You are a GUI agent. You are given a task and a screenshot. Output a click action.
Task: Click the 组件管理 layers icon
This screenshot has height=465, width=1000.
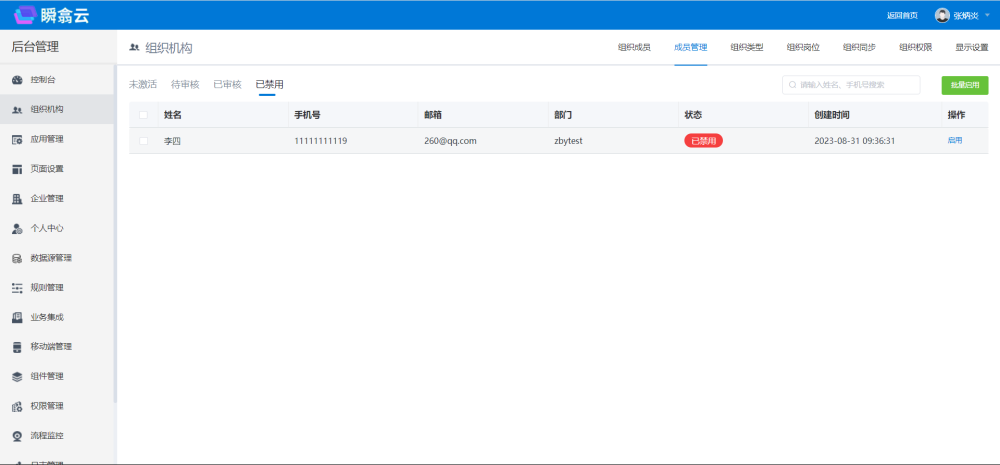pyautogui.click(x=17, y=376)
